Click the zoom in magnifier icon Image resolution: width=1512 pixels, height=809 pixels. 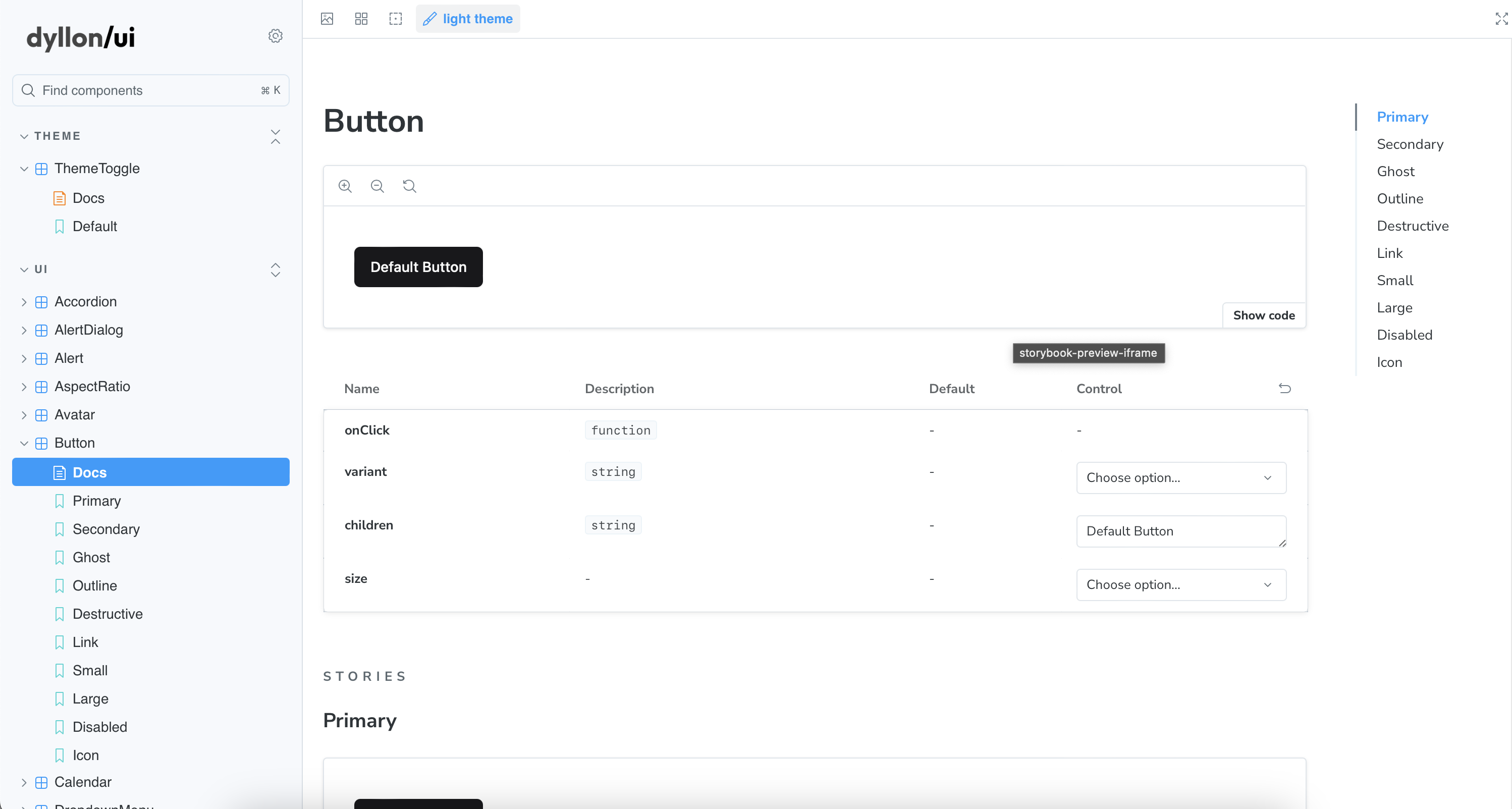(345, 186)
